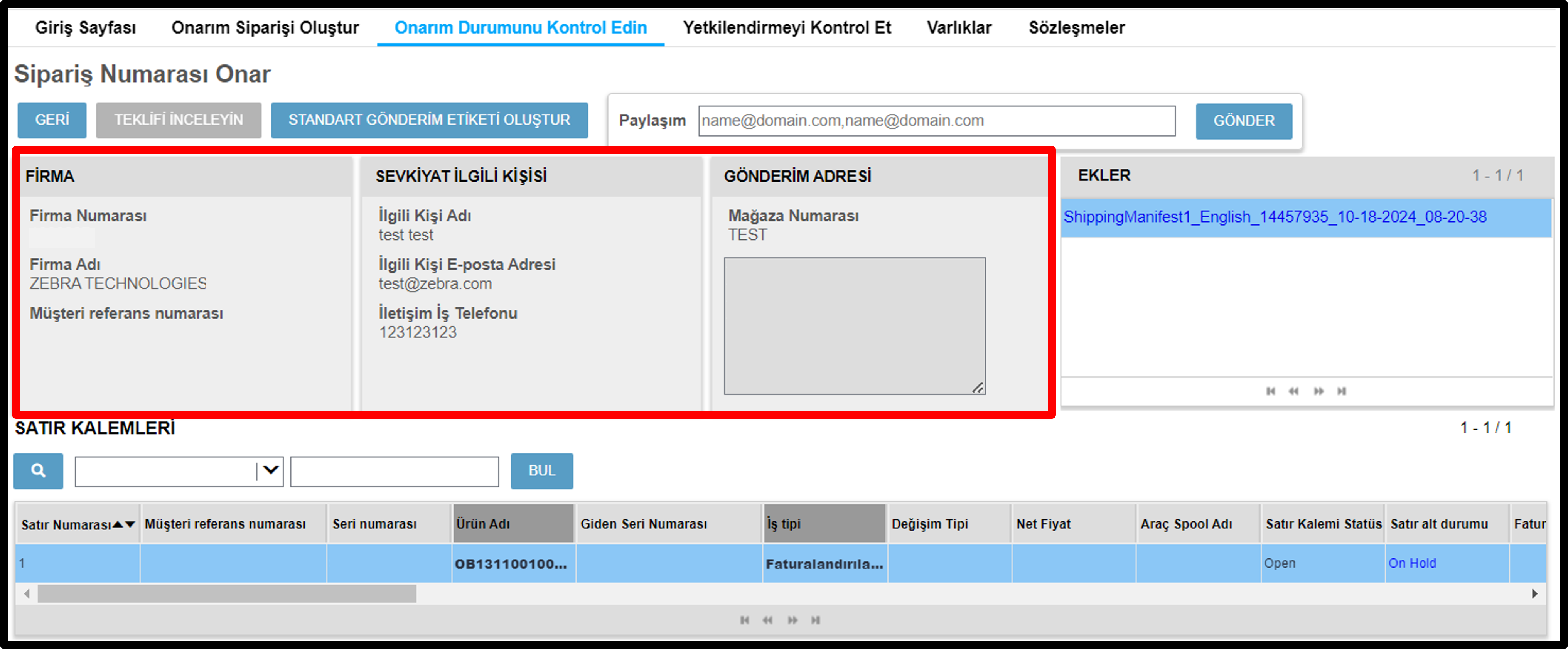Switch to Onarım Siparişi Oluştur tab

[x=265, y=27]
